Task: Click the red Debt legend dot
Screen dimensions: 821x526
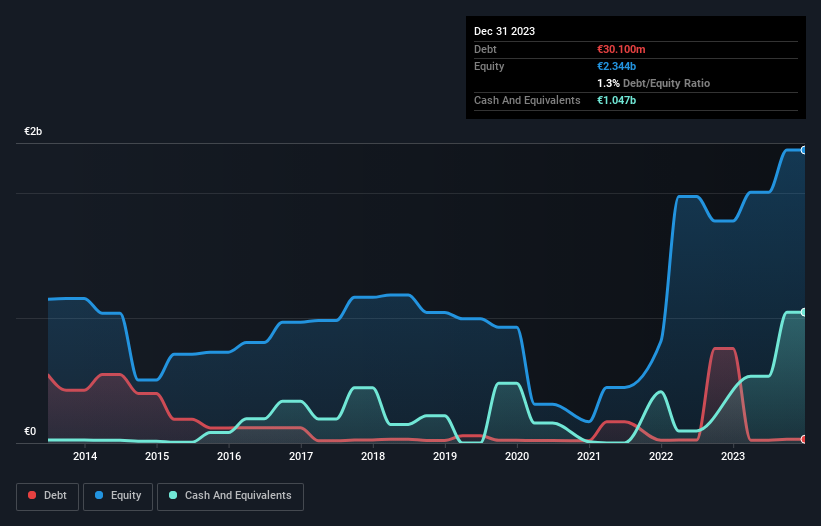Action: (32, 495)
